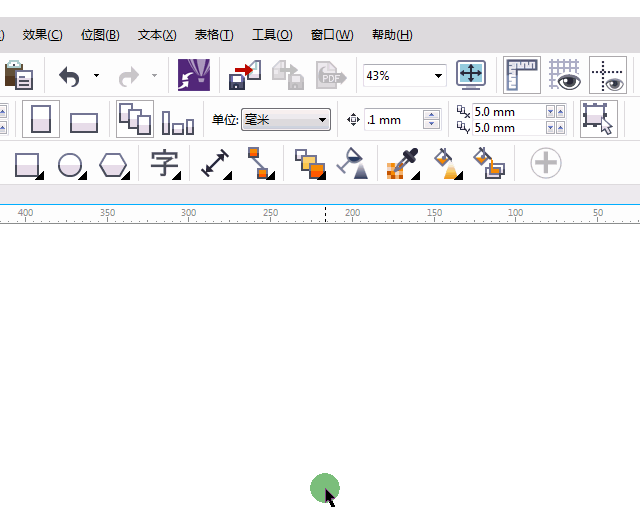Select the Connector tool
The image size is (640, 514).
(x=260, y=163)
